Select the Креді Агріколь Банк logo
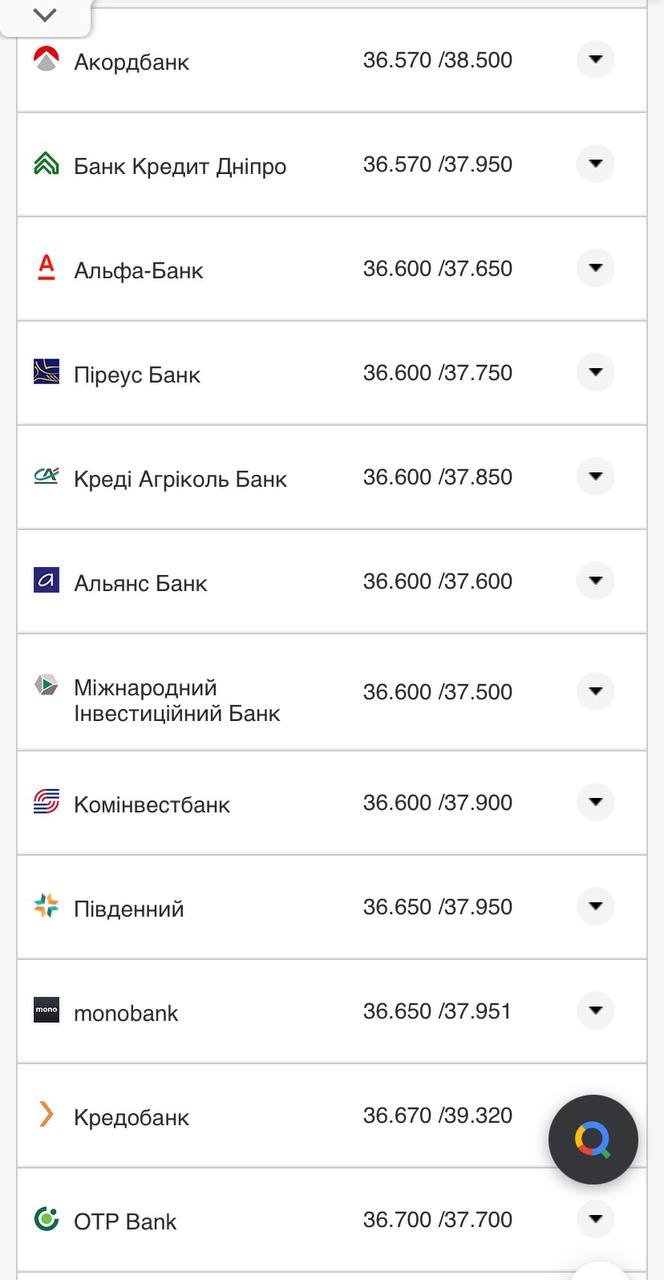The height and width of the screenshot is (1280, 664). pos(44,476)
